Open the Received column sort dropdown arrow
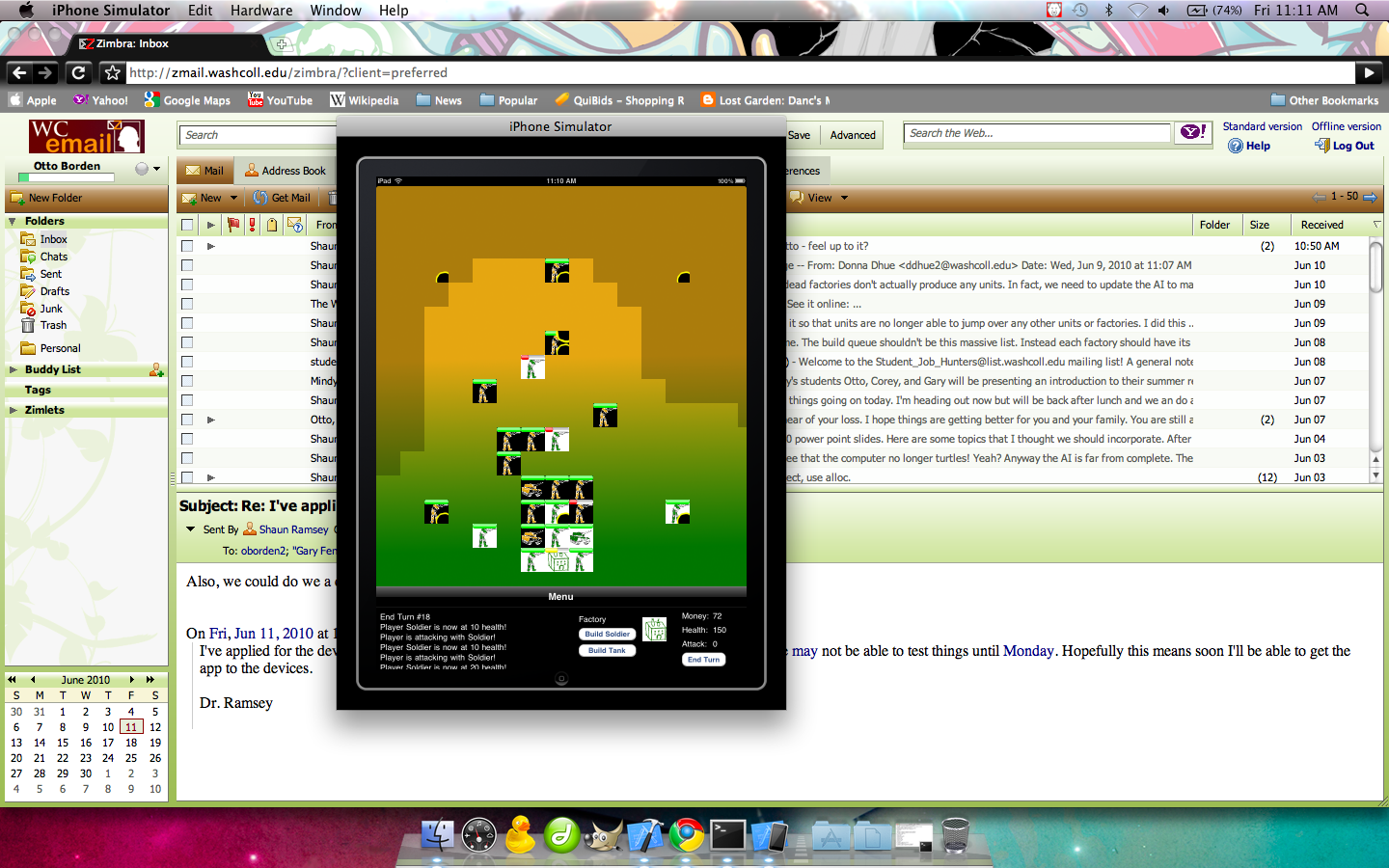This screenshot has width=1389, height=868. [x=1376, y=225]
